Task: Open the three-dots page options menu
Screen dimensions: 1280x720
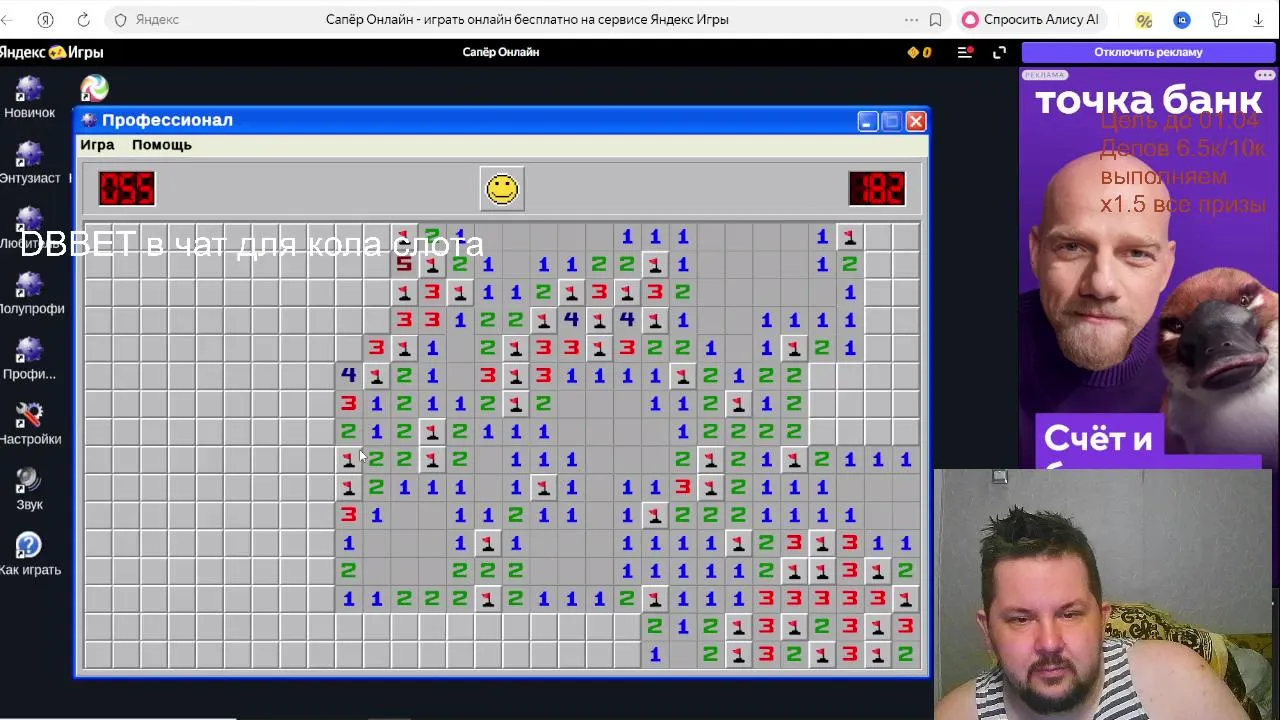Action: point(911,19)
